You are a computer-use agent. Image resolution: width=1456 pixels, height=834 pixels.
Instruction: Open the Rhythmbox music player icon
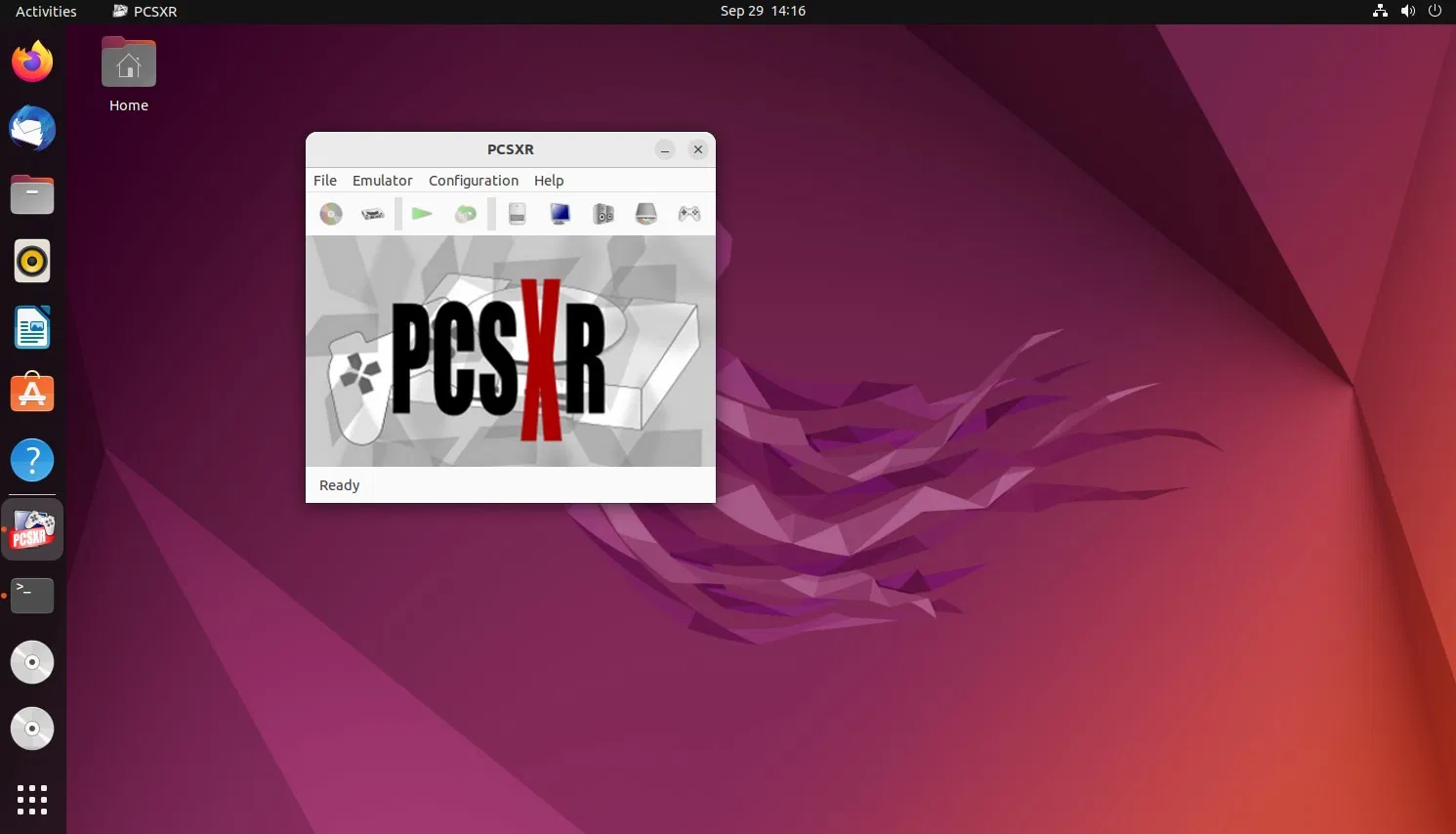pyautogui.click(x=32, y=260)
